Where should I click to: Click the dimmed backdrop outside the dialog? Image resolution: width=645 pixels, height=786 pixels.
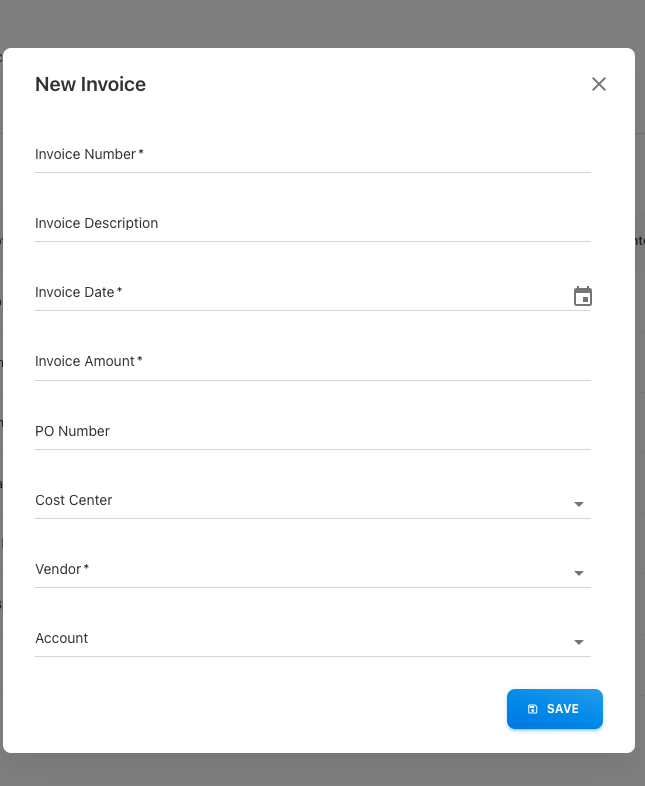[320, 22]
